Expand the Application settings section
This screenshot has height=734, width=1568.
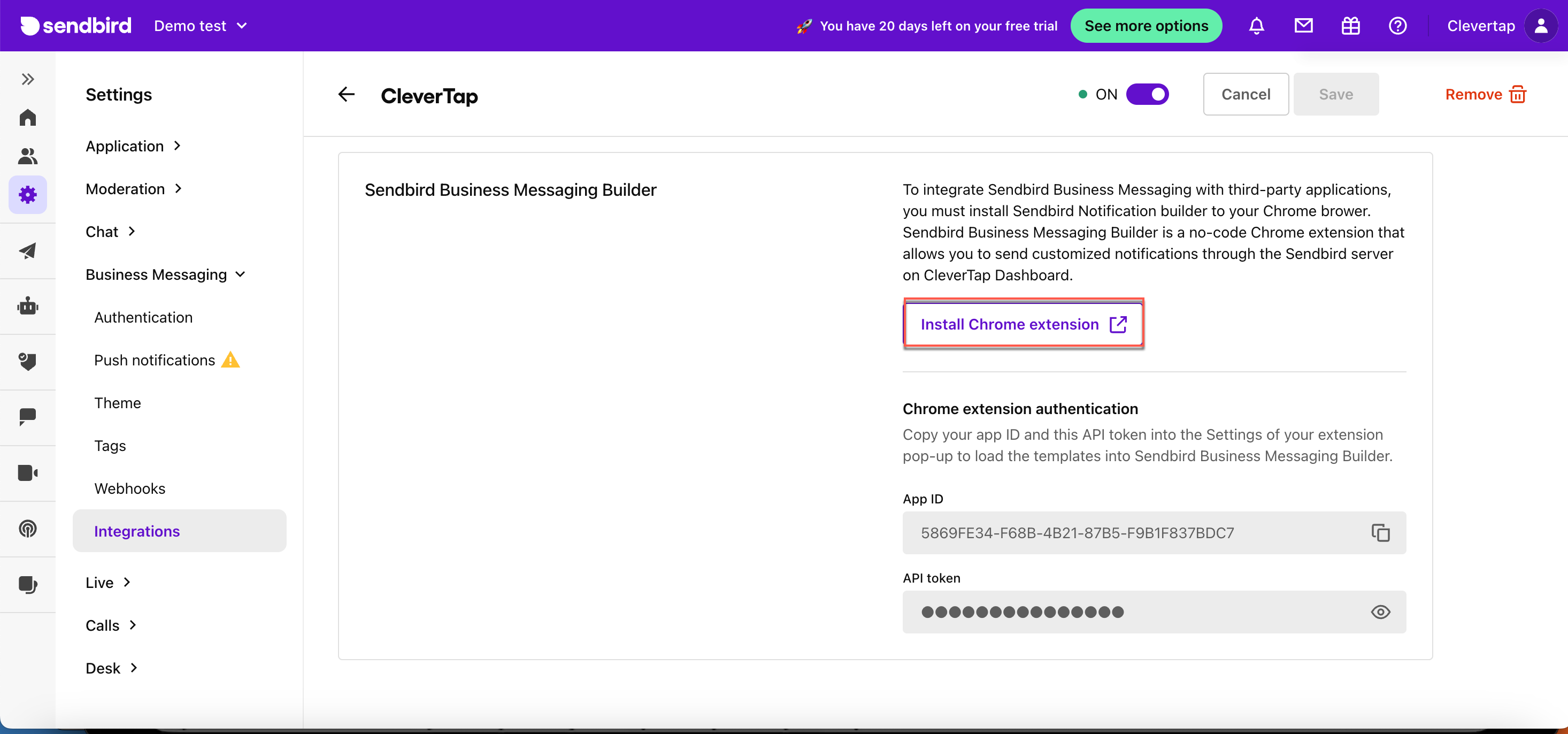pos(133,146)
